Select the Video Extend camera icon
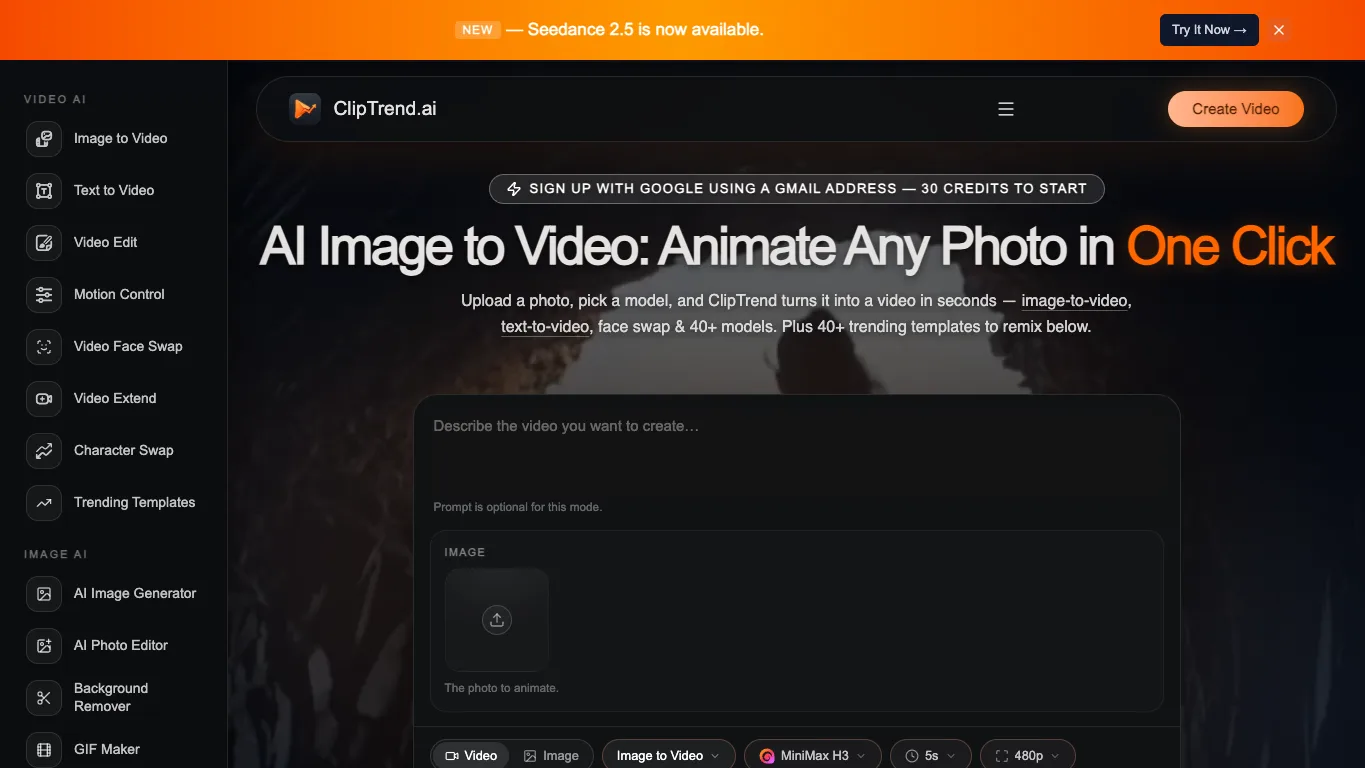The image size is (1365, 768). [44, 399]
